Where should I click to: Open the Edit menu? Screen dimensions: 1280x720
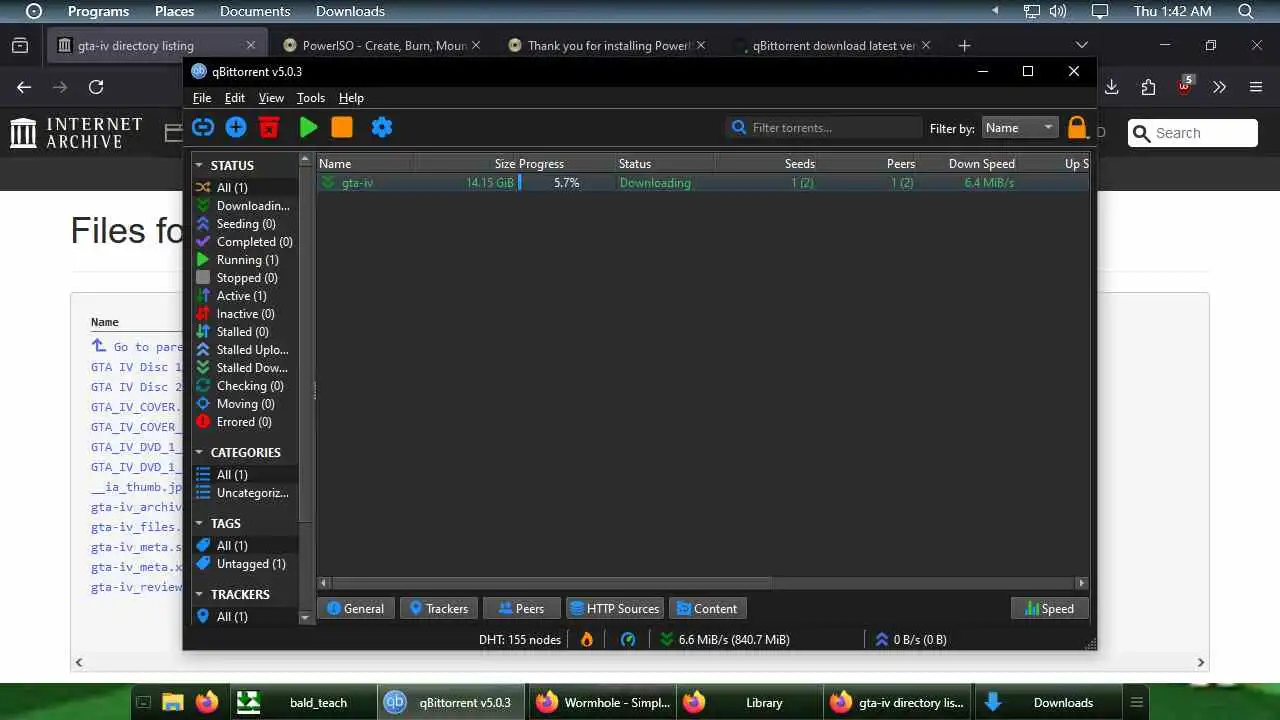[234, 98]
